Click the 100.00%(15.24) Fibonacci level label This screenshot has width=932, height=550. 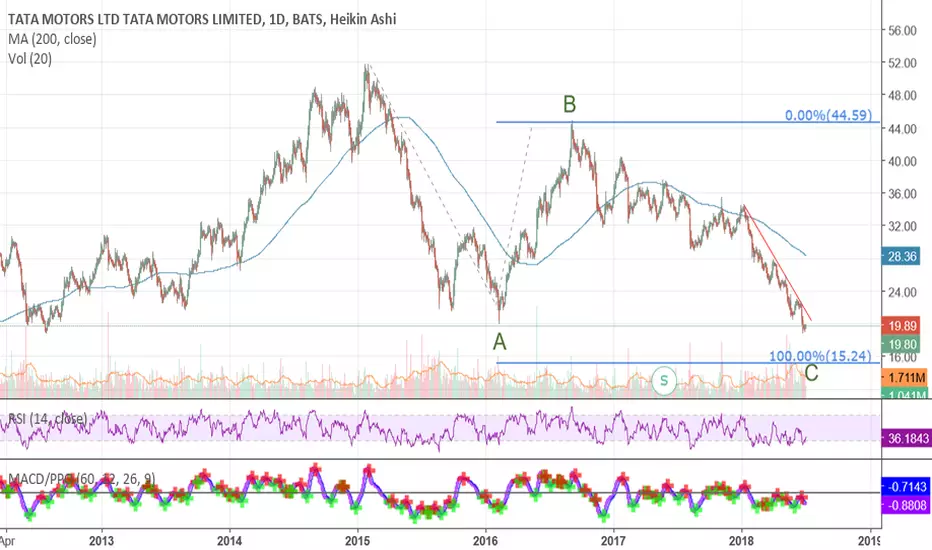tap(820, 356)
